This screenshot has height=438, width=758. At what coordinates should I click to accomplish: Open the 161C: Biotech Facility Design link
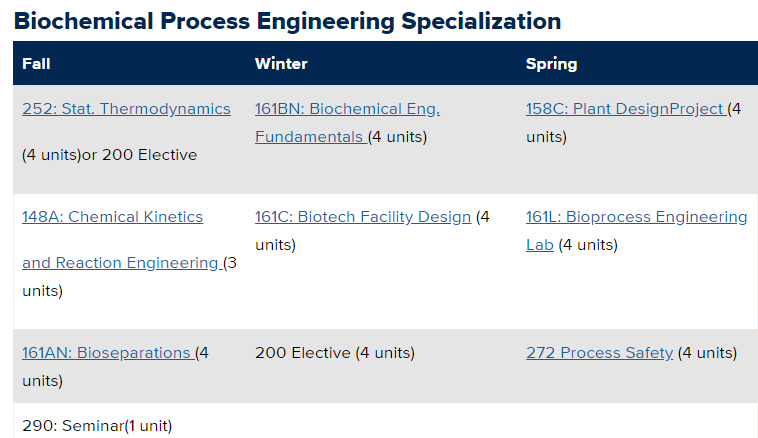(x=363, y=217)
